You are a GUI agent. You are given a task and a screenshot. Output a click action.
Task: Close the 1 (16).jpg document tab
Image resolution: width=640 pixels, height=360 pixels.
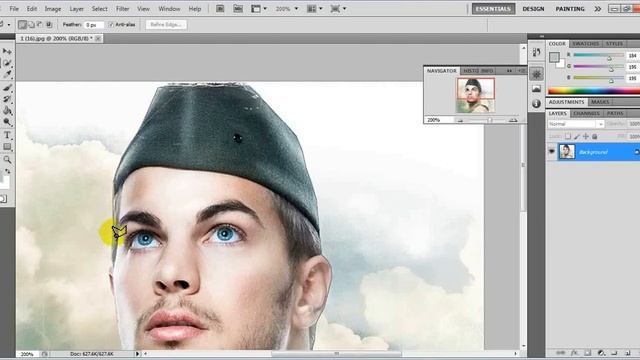coord(98,38)
